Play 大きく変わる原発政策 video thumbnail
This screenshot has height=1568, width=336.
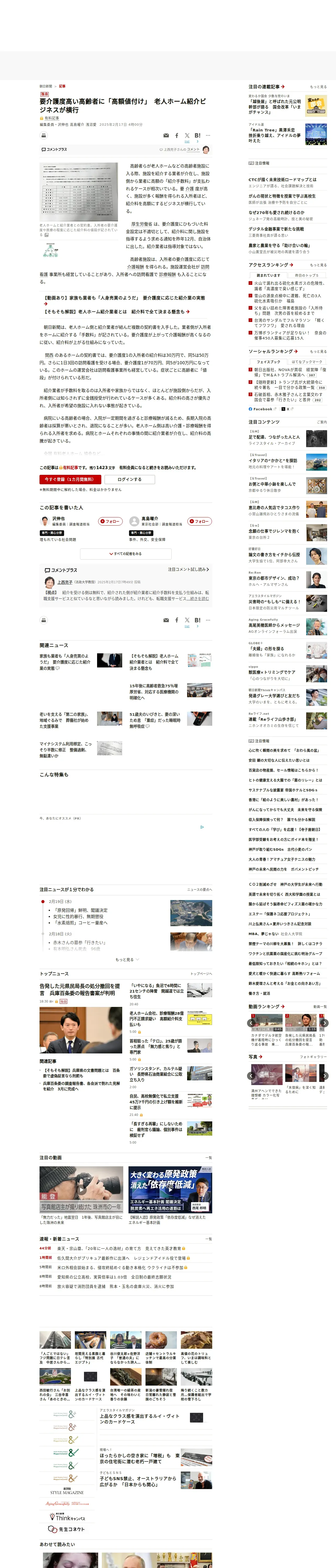pyautogui.click(x=170, y=1189)
